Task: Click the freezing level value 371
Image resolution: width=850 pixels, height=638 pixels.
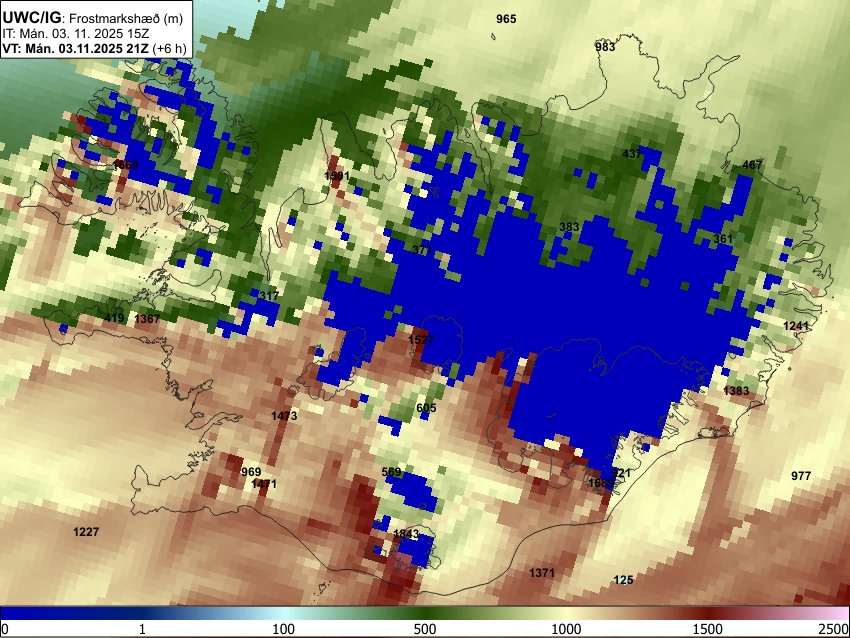Action: (422, 250)
